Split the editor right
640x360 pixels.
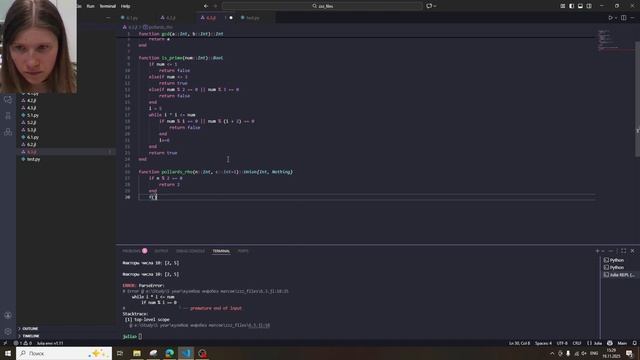pyautogui.click(x=624, y=18)
